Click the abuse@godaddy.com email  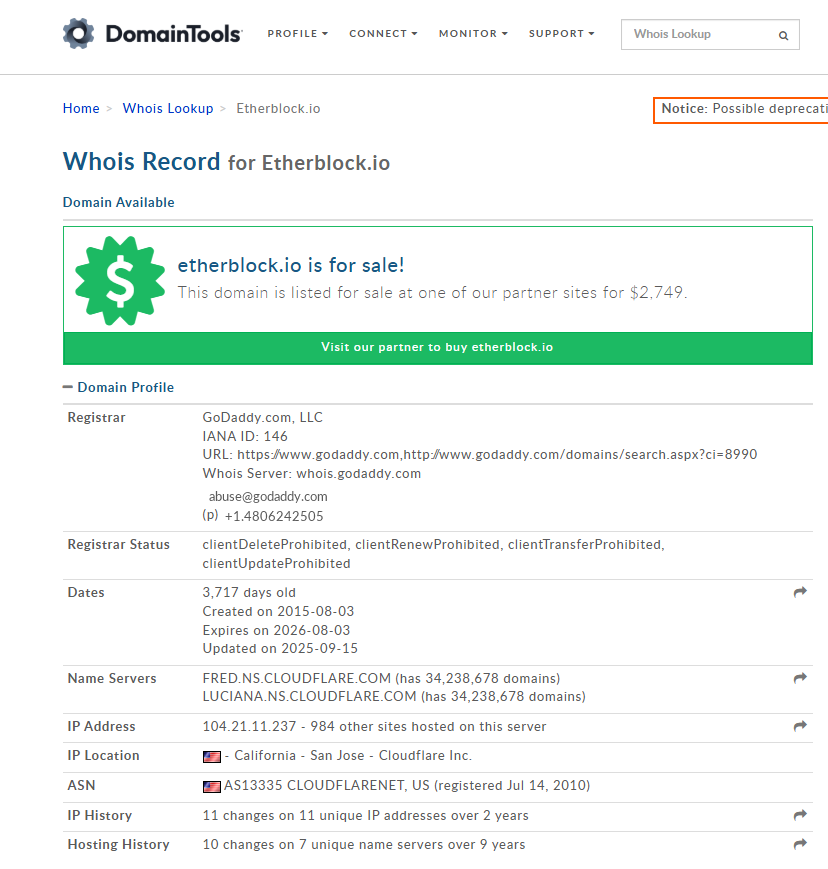point(268,497)
